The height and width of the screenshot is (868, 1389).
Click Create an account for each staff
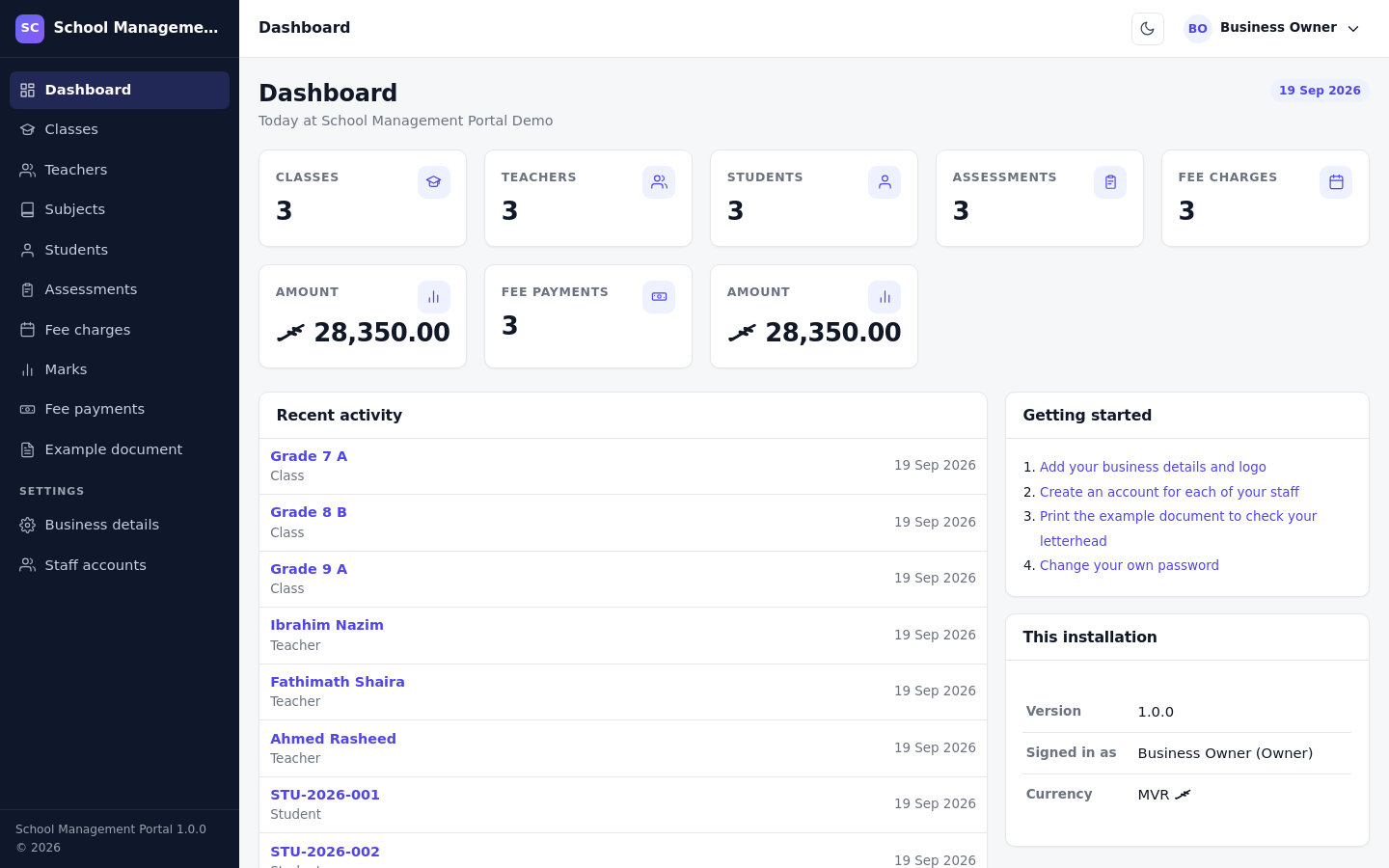[x=1169, y=492]
